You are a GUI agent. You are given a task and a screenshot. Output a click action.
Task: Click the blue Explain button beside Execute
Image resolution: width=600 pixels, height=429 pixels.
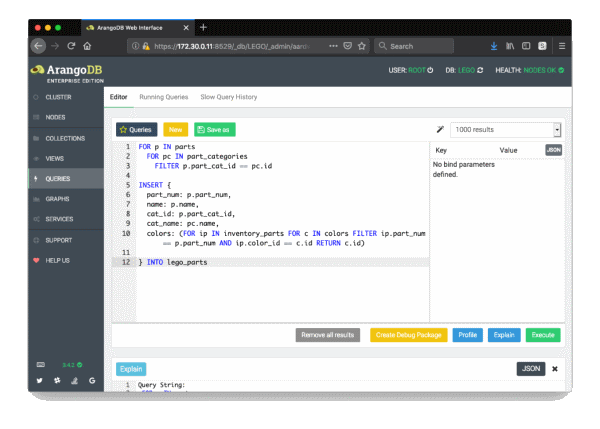click(x=504, y=335)
